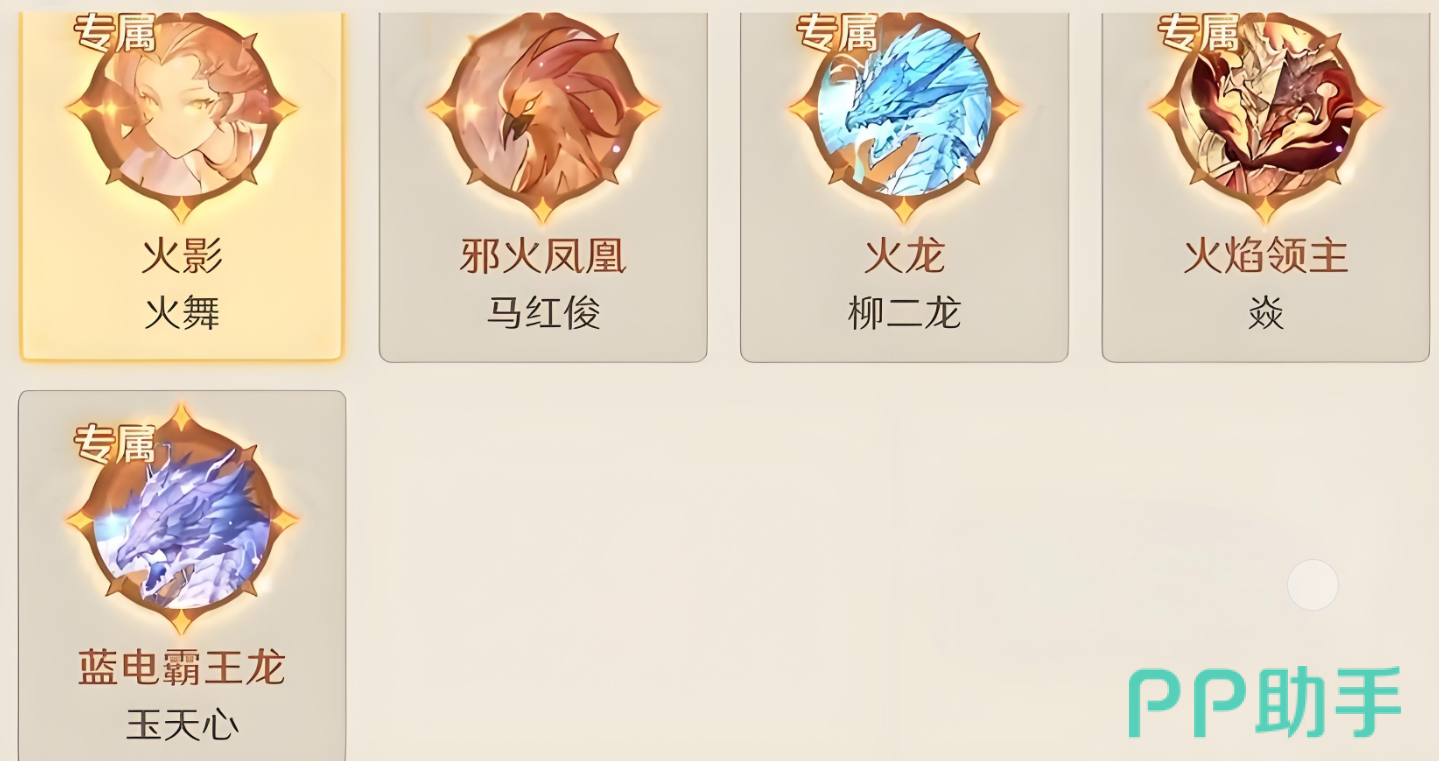The height and width of the screenshot is (761, 1439).
Task: Click the 蓝电霸王龙 title label
Action: (182, 668)
